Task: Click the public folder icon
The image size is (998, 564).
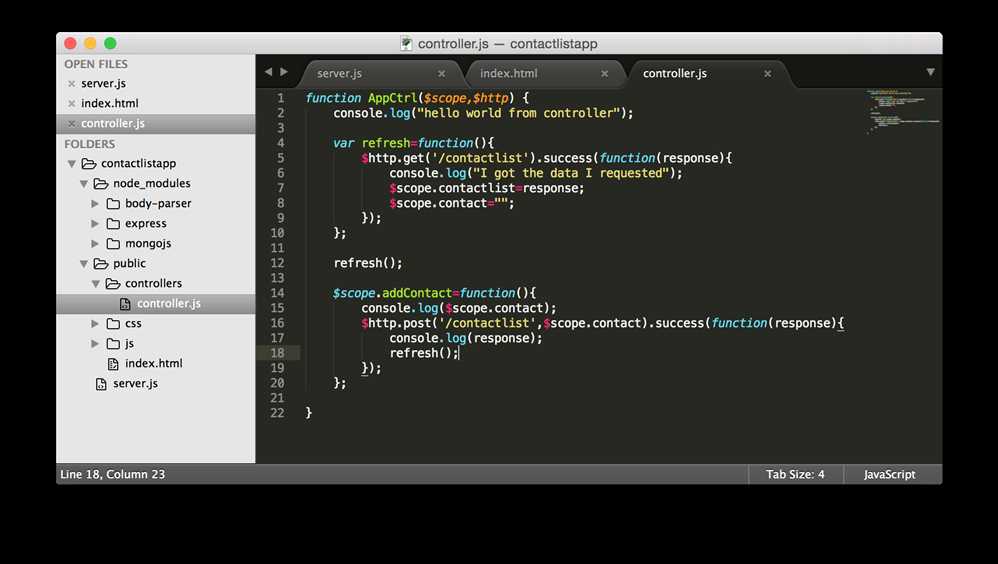Action: [x=101, y=264]
